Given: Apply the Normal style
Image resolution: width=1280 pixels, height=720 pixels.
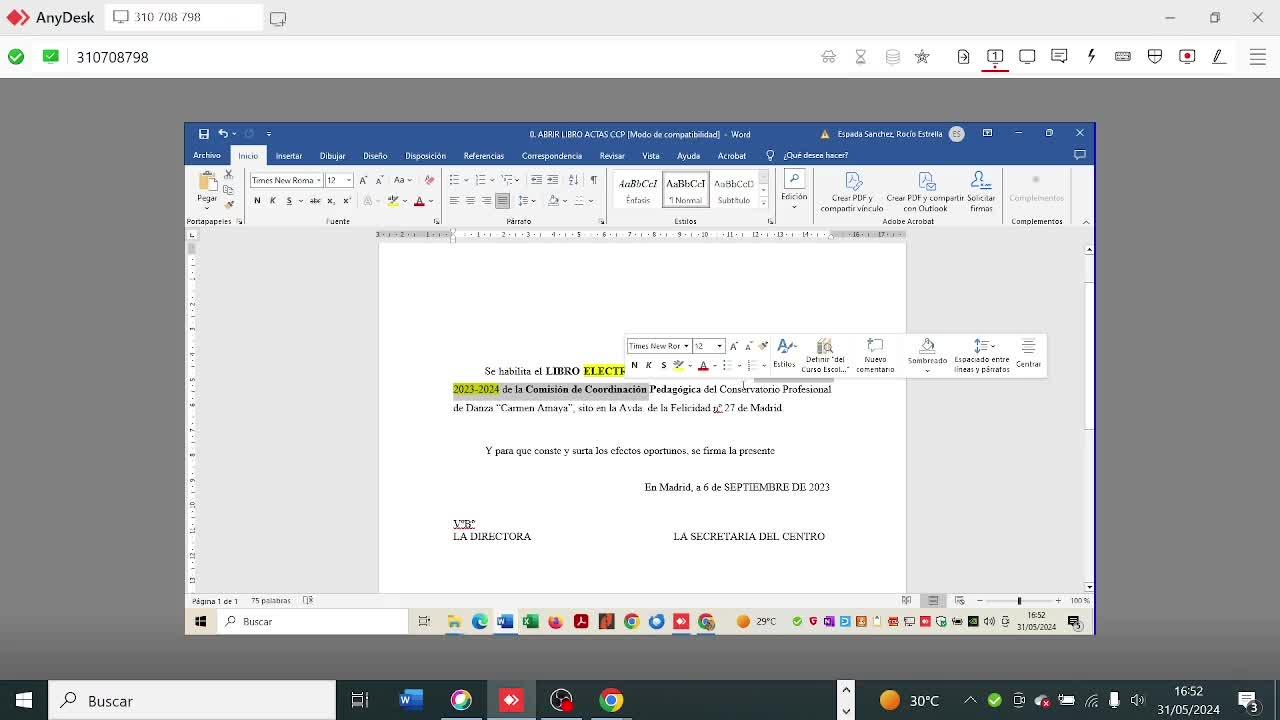Looking at the screenshot, I should coord(685,190).
